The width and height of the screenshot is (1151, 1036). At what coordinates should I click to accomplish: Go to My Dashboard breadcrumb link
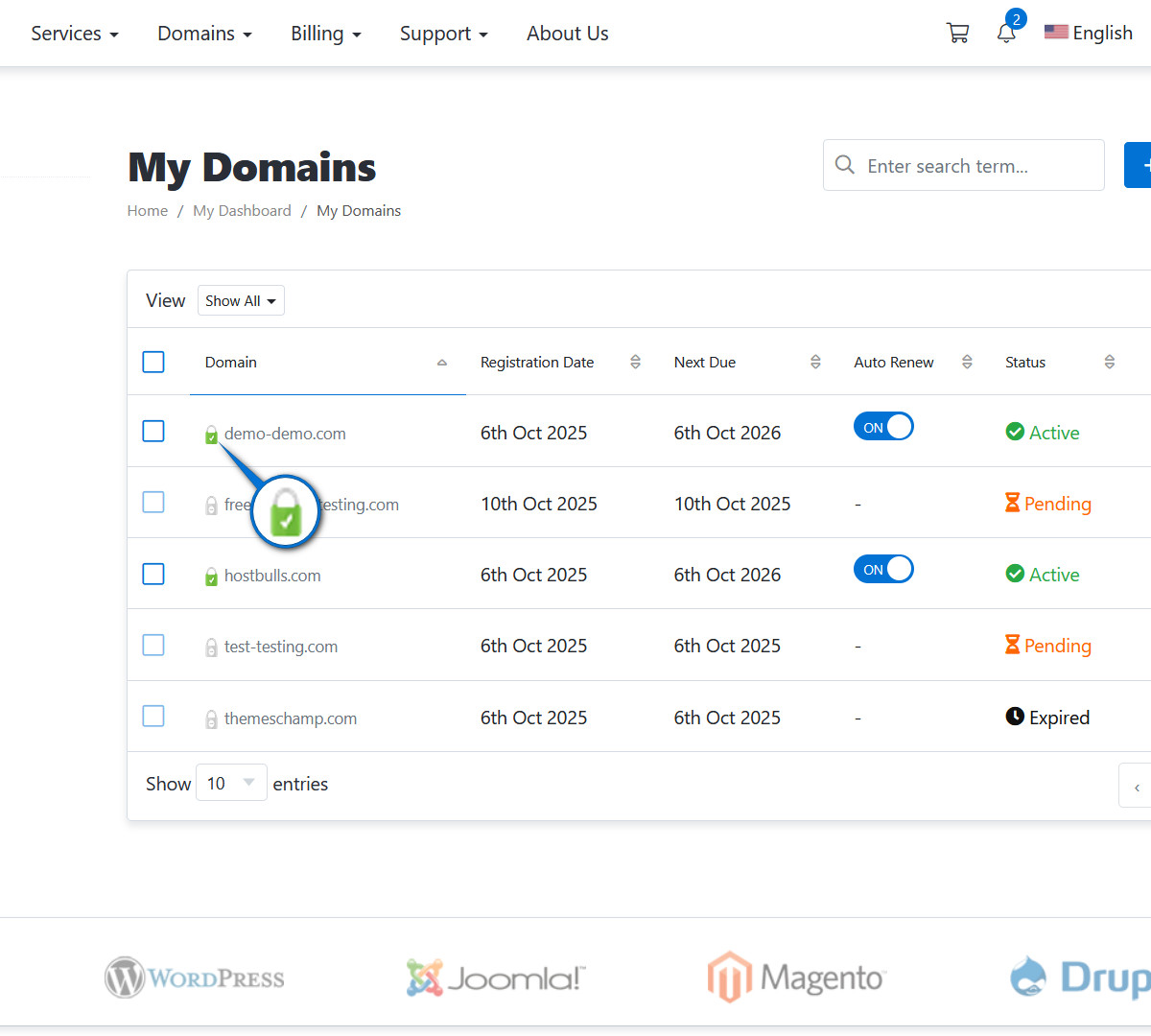(242, 211)
